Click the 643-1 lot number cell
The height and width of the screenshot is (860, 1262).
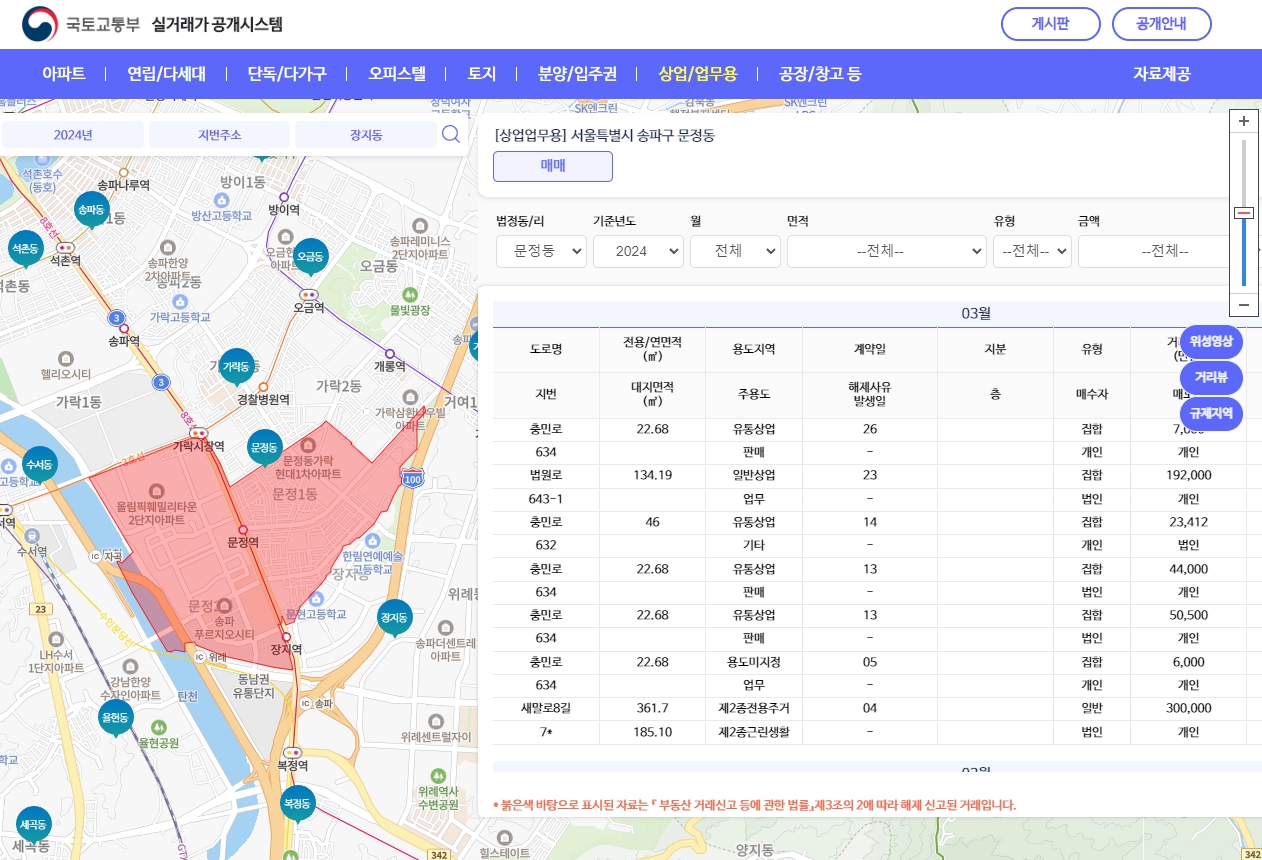(x=546, y=499)
